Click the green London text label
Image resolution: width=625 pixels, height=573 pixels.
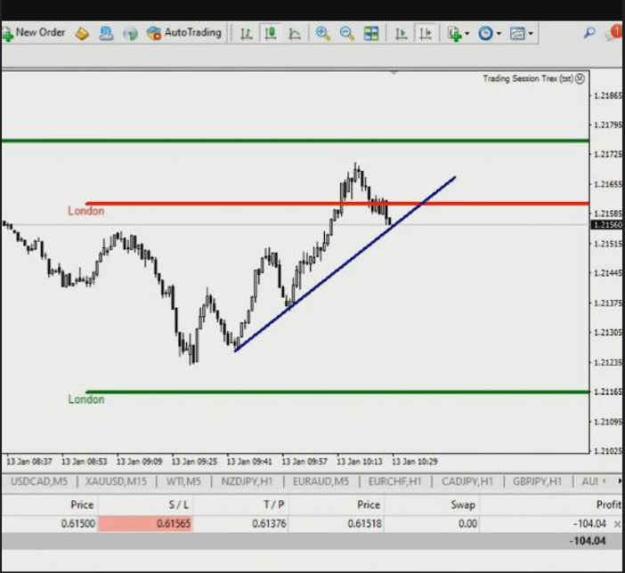[86, 399]
